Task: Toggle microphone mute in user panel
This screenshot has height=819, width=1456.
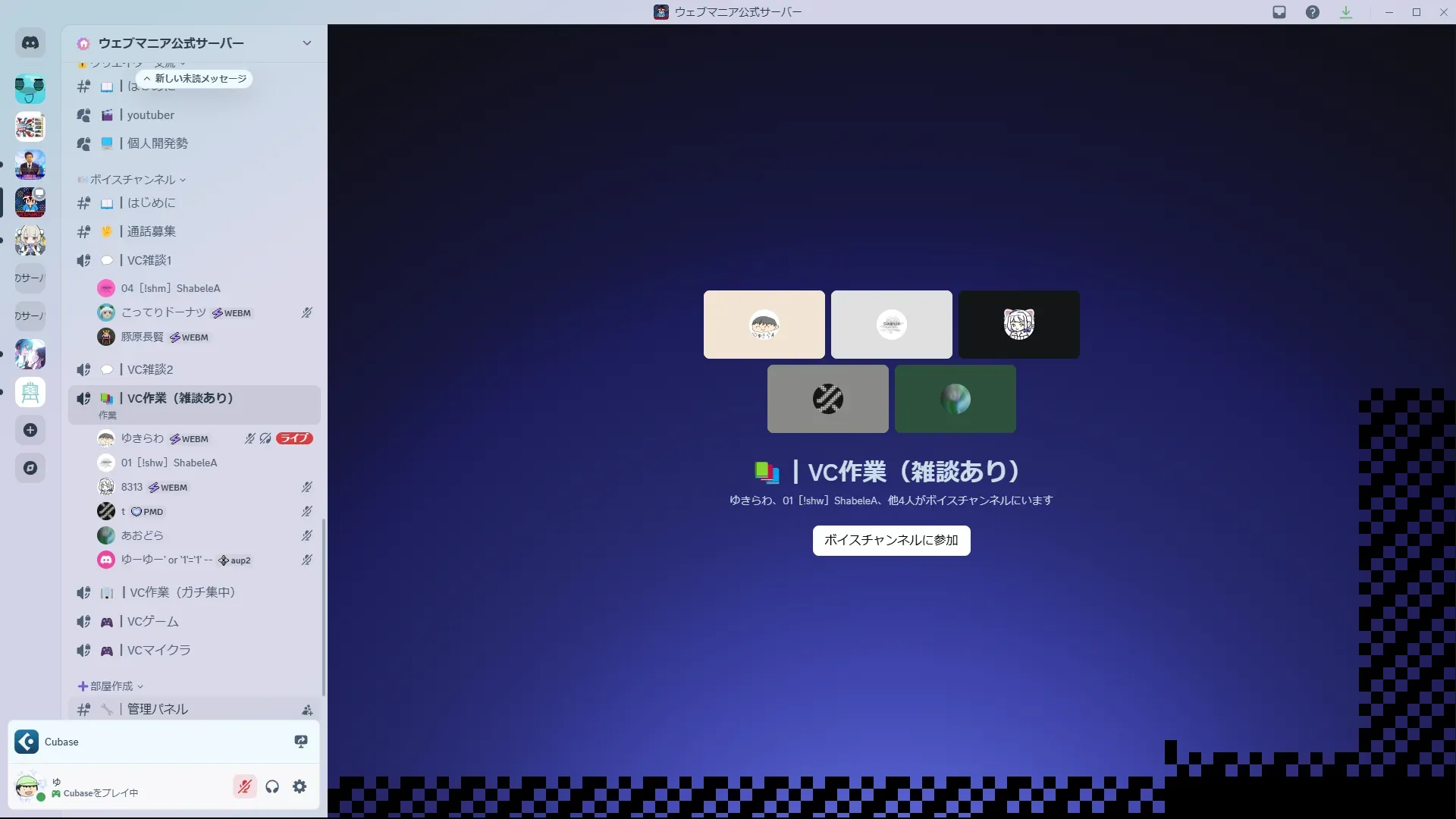Action: (x=244, y=786)
